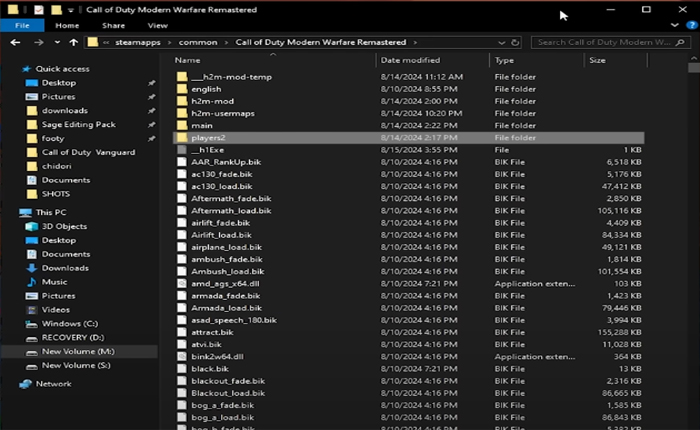Viewport: 700px width, 430px height.
Task: Select the Blackout_load.bik file
Action: [x=228, y=393]
